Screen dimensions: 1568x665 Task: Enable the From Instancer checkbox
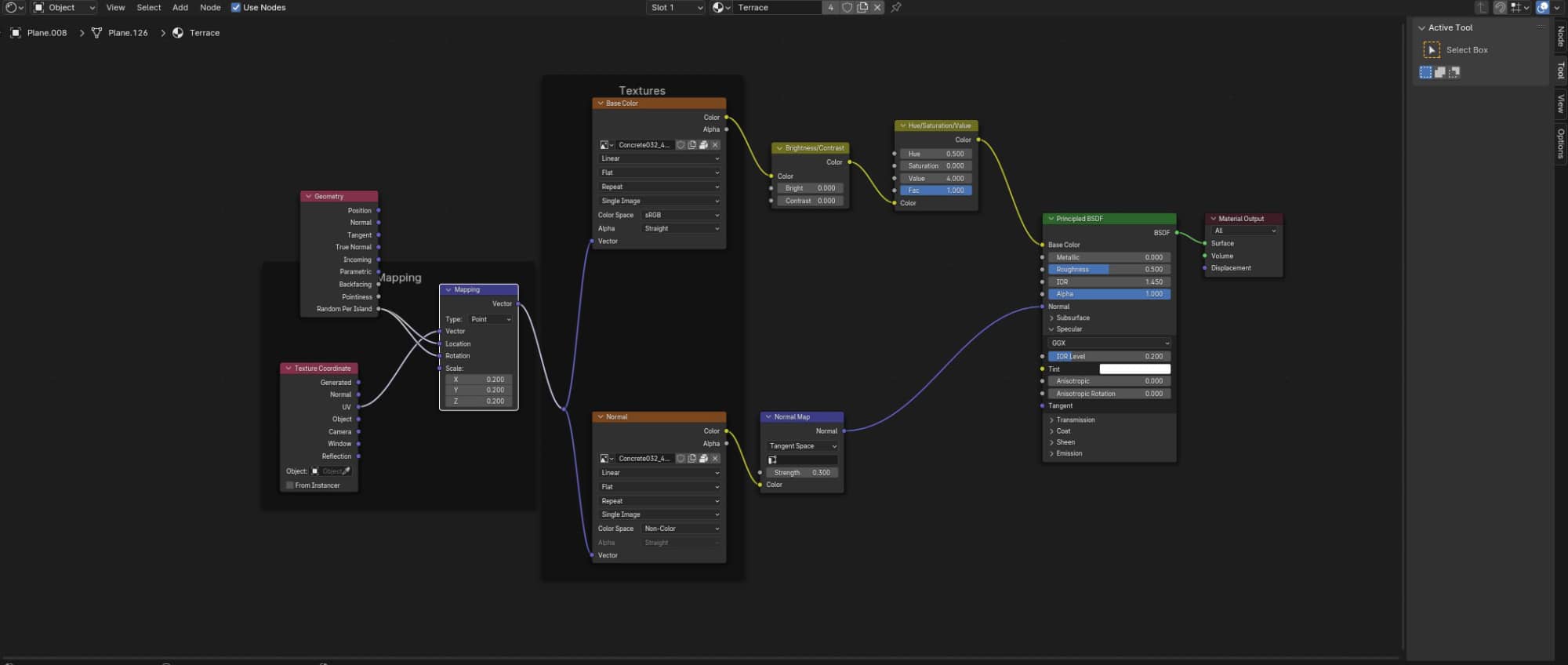289,485
